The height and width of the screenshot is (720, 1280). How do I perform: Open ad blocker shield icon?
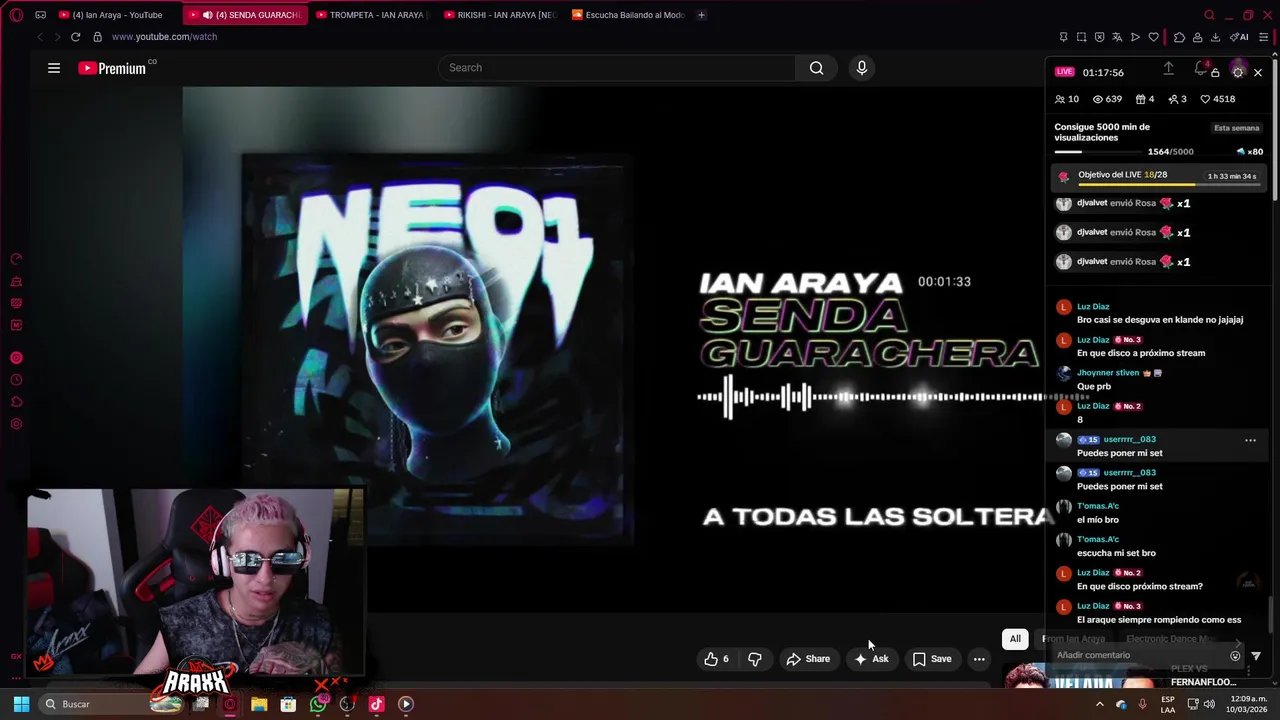pyautogui.click(x=1099, y=37)
